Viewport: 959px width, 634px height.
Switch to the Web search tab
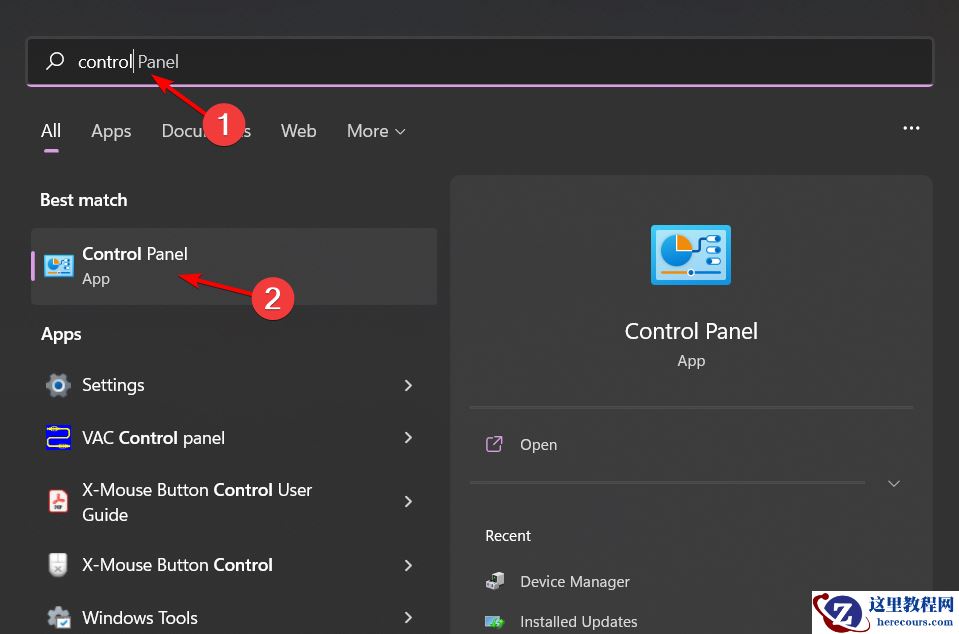(298, 131)
